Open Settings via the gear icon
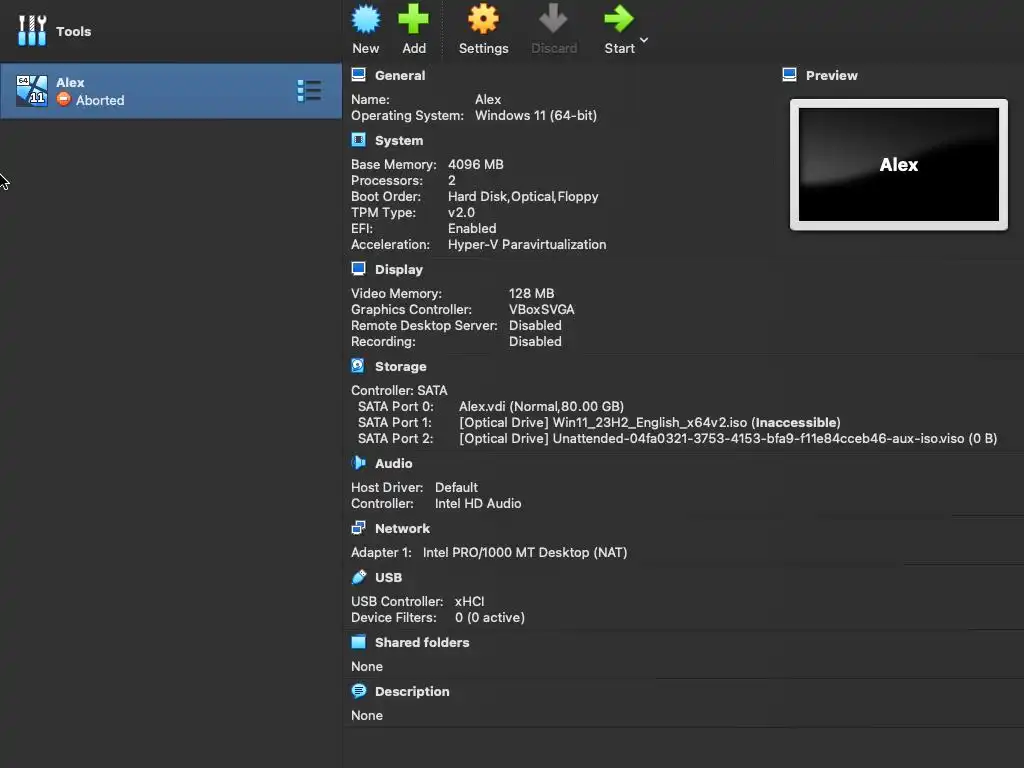The image size is (1024, 768). pyautogui.click(x=483, y=19)
